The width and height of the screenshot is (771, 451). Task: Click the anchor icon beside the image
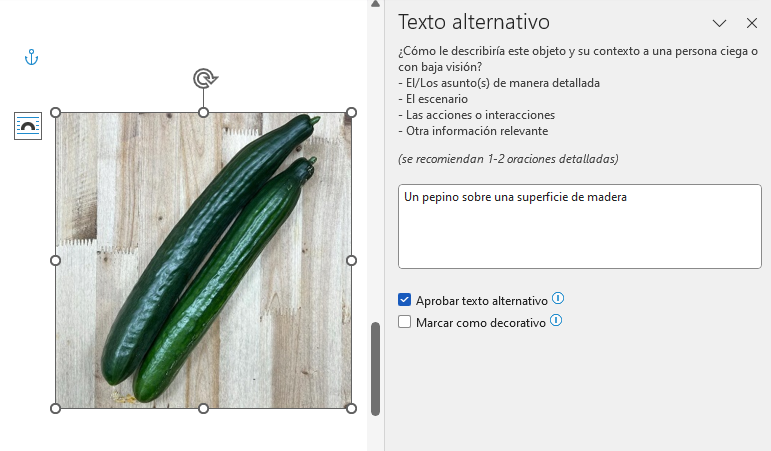31,58
